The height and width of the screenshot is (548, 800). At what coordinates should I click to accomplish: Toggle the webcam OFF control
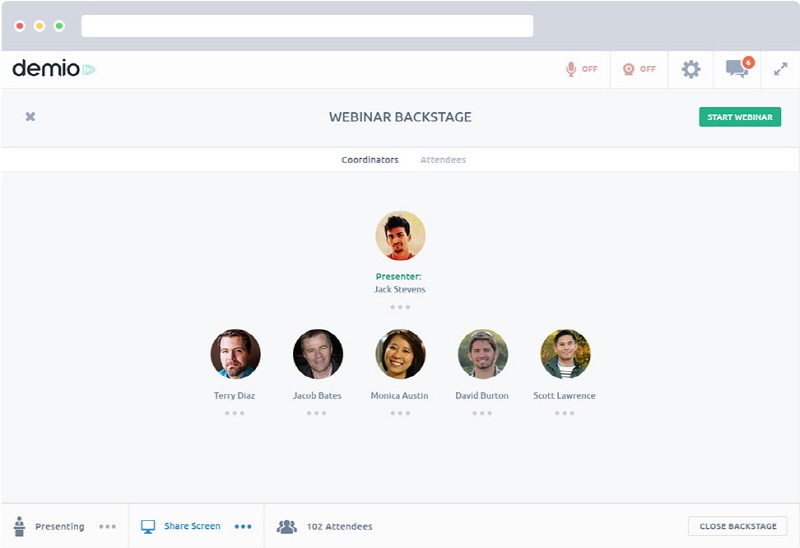tap(639, 69)
